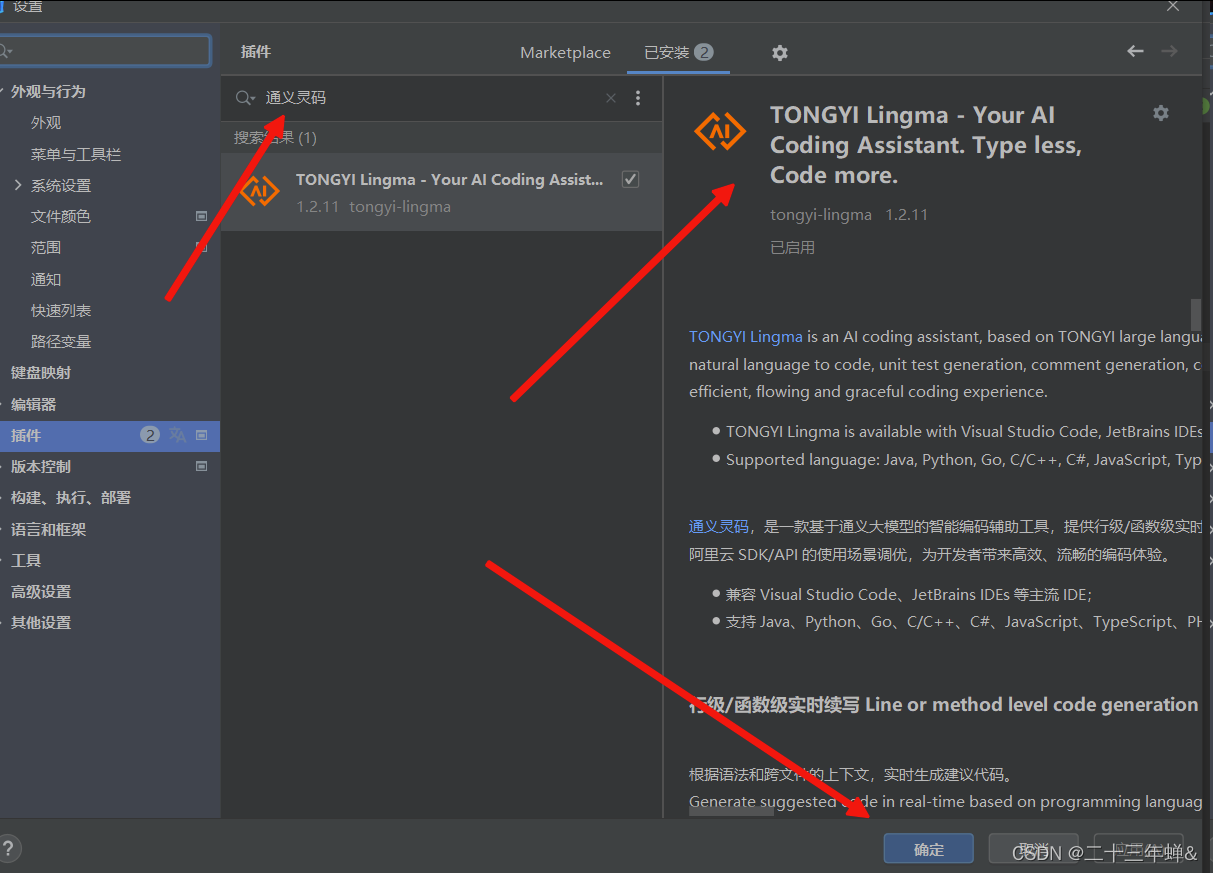Click 确定 button
Screen dimensions: 1213x873
tap(928, 849)
